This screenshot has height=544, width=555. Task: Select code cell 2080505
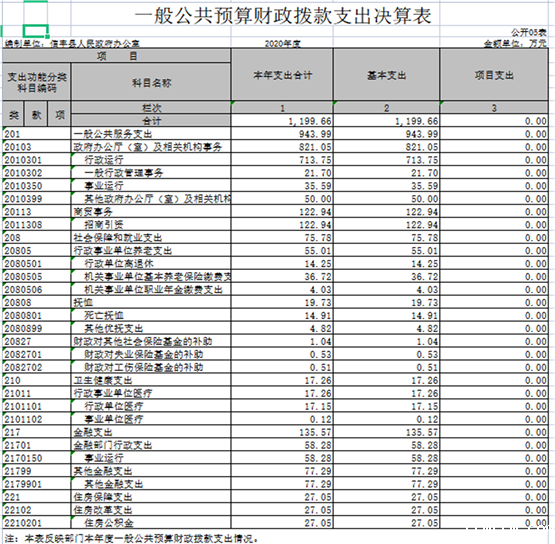37,276
